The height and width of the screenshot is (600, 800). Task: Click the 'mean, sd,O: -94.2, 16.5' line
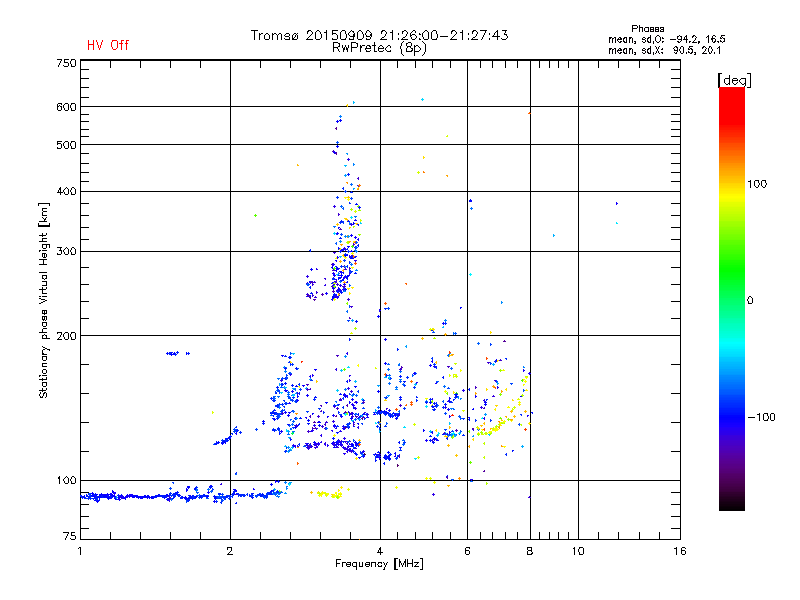pyautogui.click(x=666, y=39)
